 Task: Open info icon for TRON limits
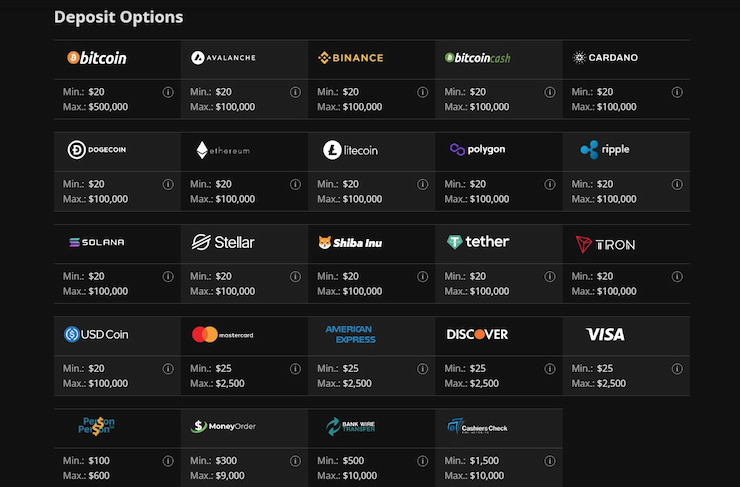point(677,277)
